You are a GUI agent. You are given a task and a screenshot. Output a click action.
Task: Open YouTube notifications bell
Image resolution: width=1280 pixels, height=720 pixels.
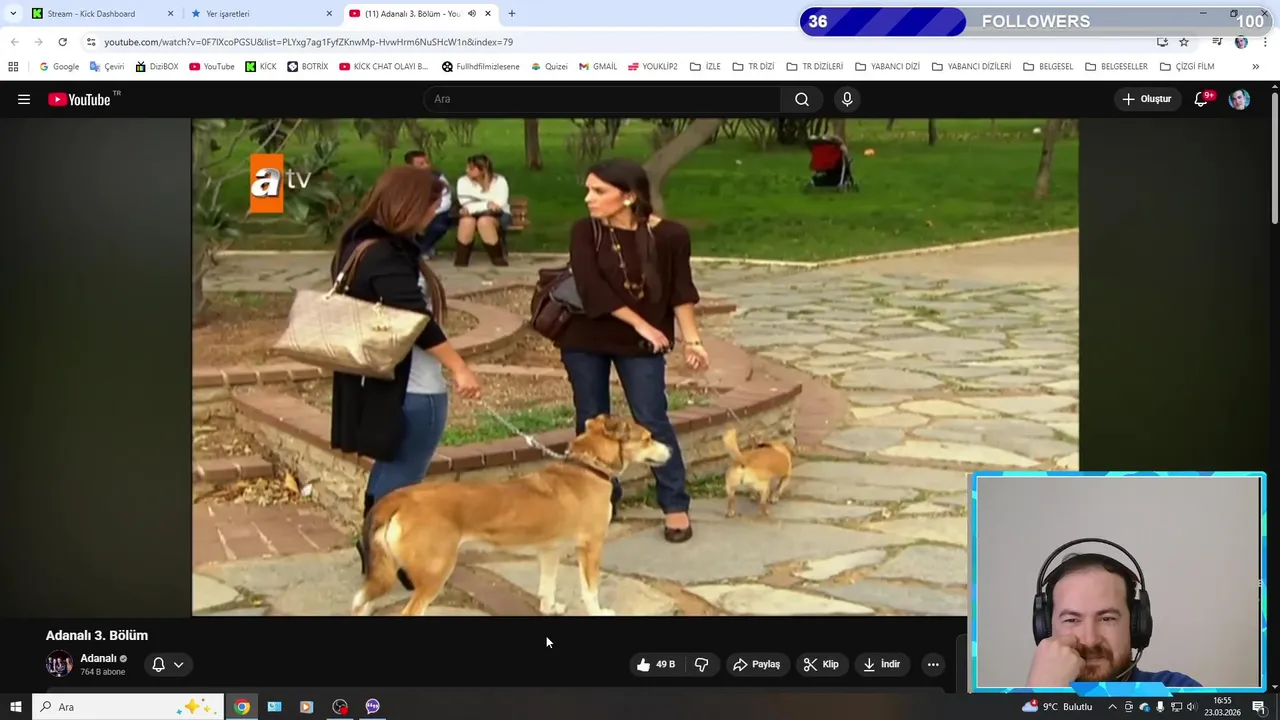pos(1202,99)
